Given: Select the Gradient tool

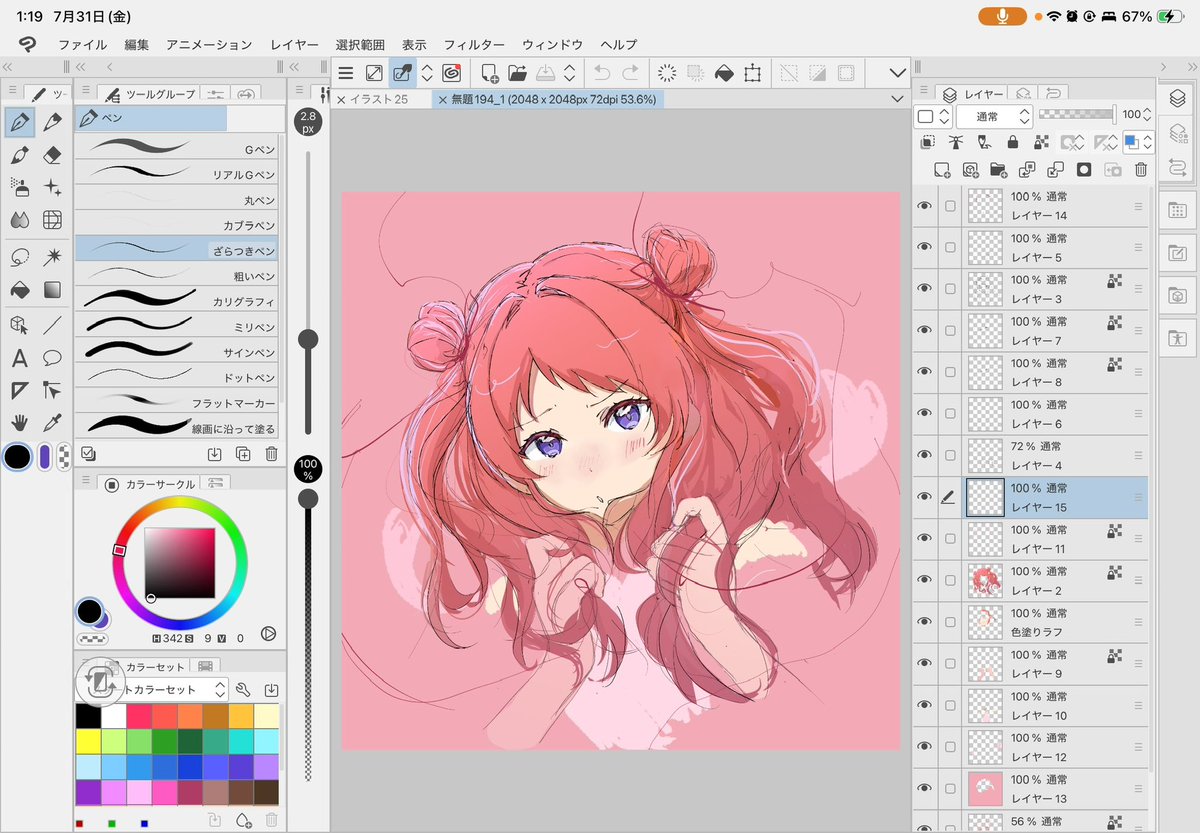Looking at the screenshot, I should click(53, 289).
